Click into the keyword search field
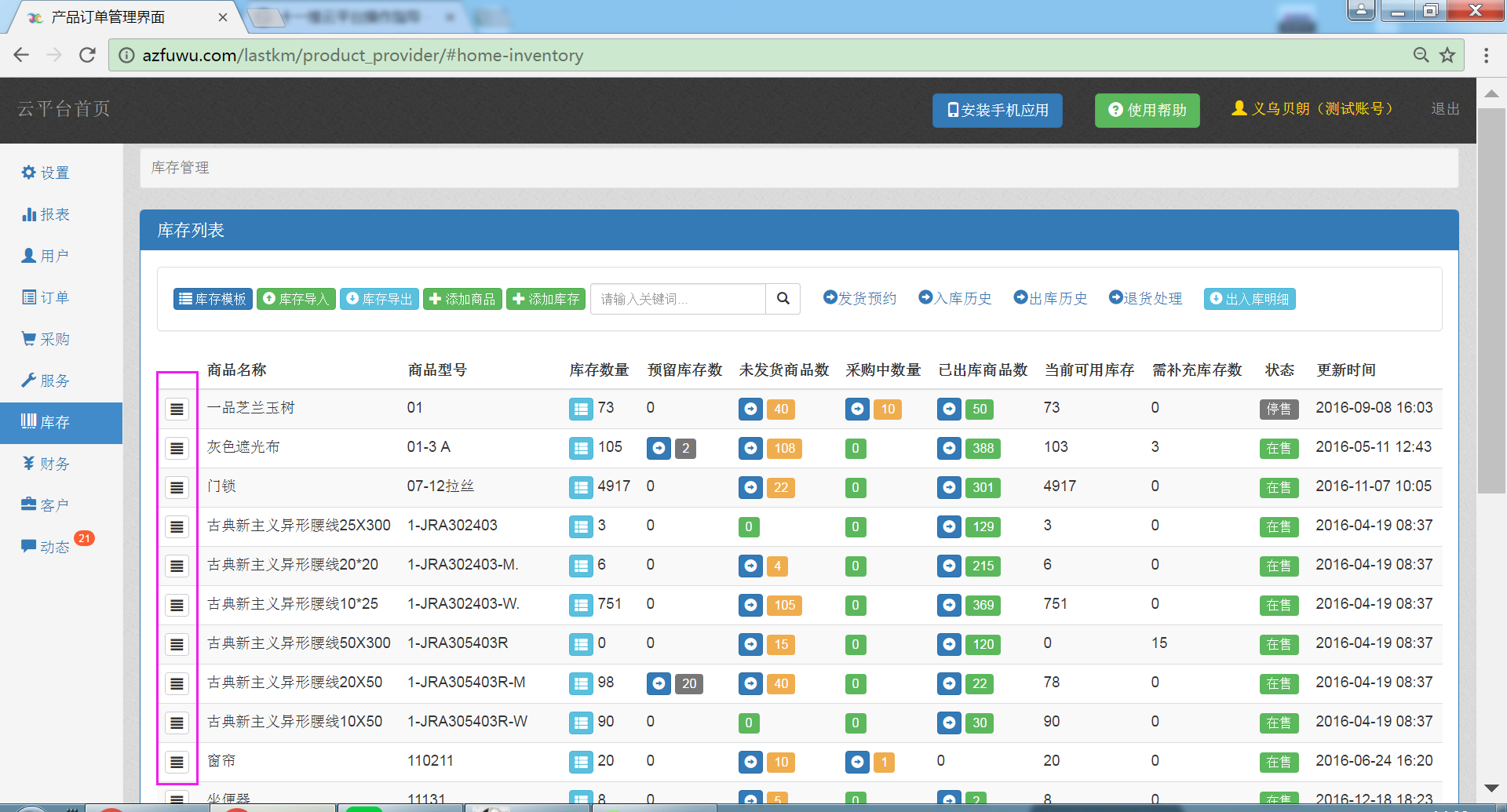 tap(677, 299)
